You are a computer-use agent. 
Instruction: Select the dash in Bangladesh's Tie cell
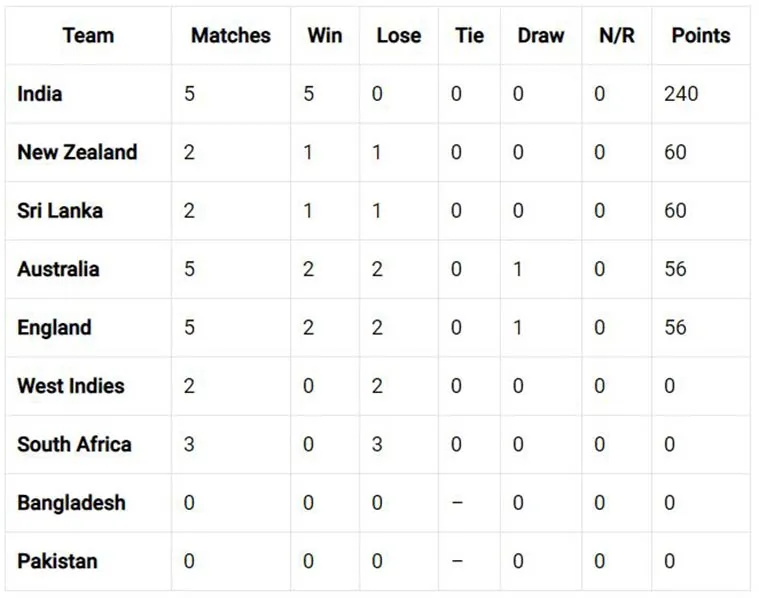457,503
